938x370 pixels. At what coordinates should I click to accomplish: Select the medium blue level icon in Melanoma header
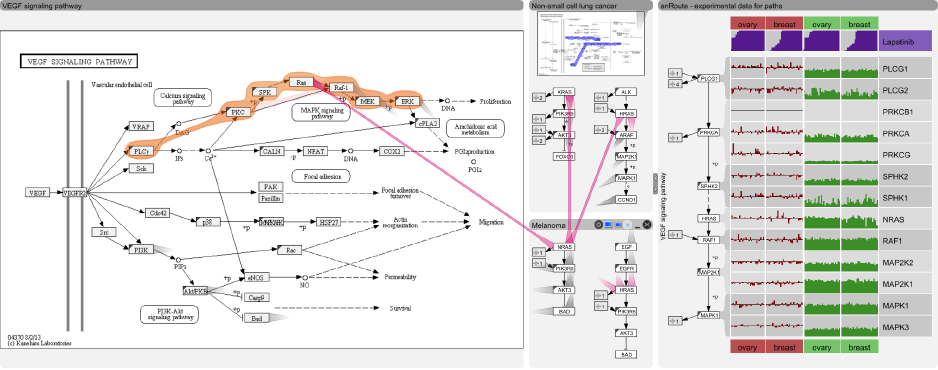(x=618, y=224)
